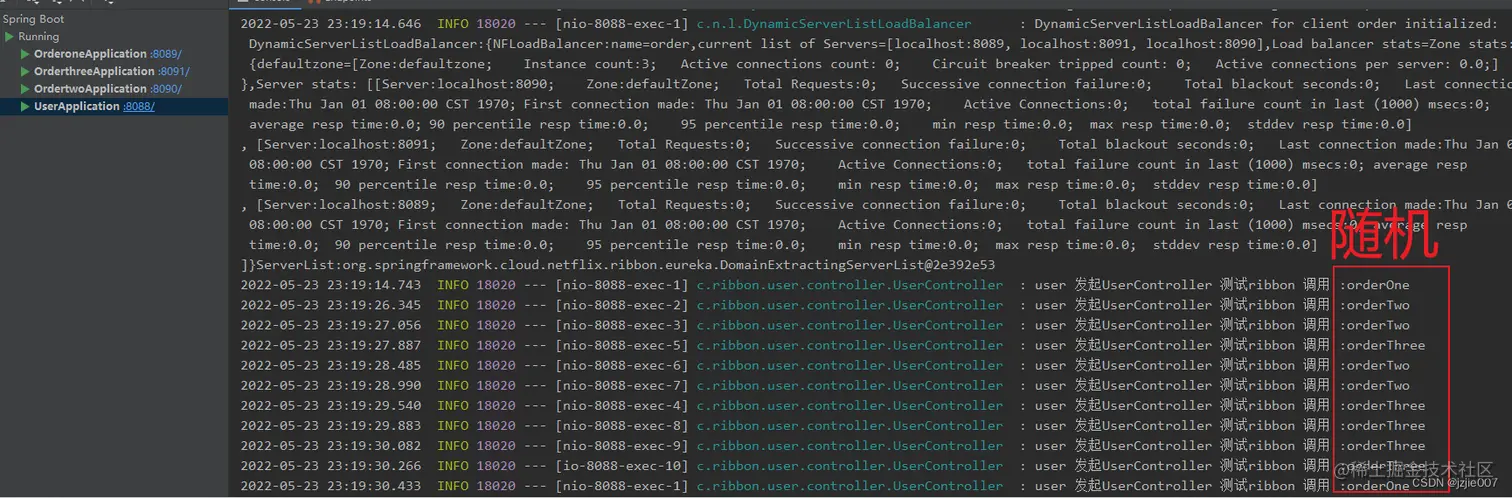The height and width of the screenshot is (498, 1512).
Task: Open the UserController class link on the 23:19:14.743 row
Action: tap(850, 285)
